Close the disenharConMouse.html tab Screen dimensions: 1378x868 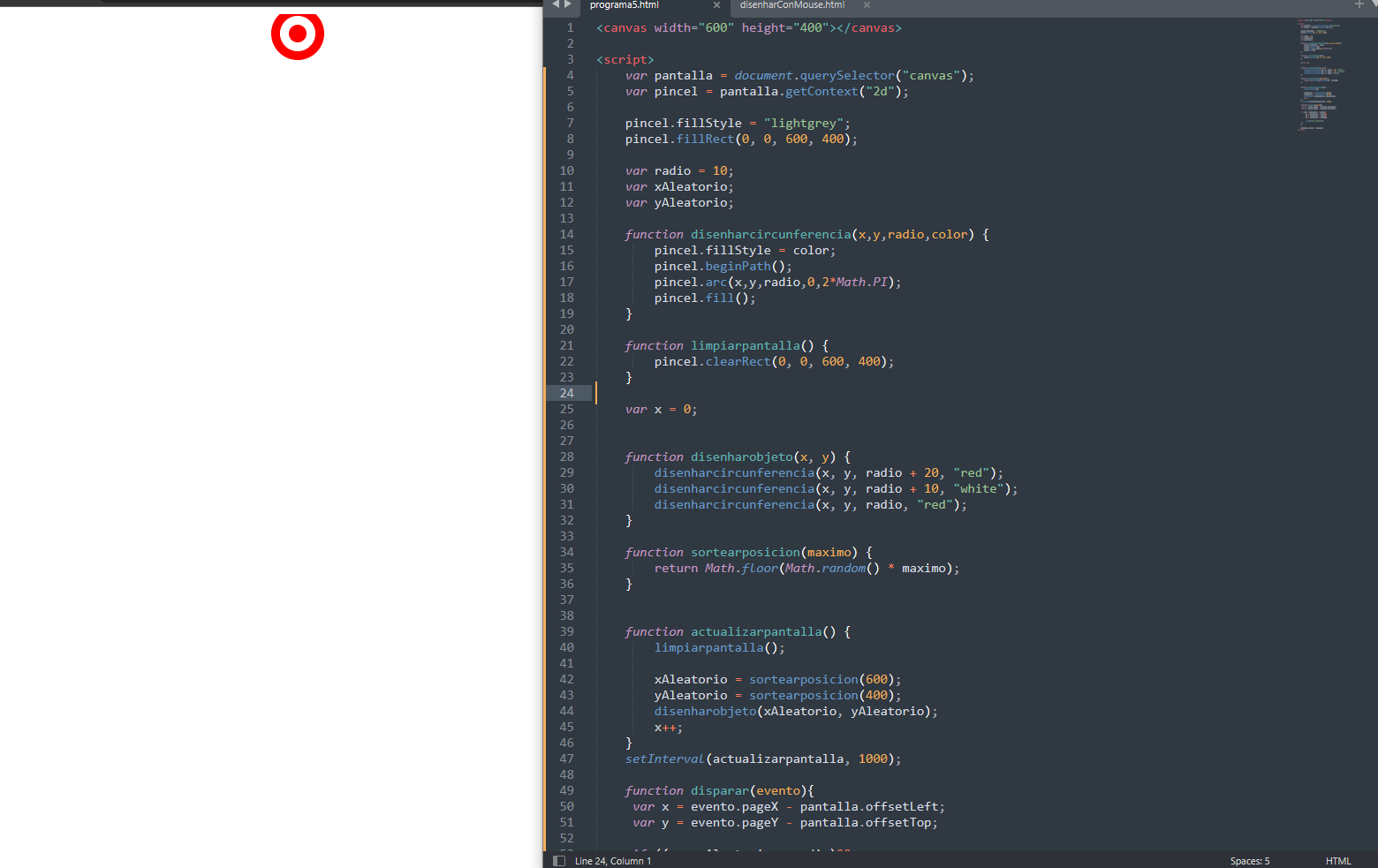click(x=867, y=5)
